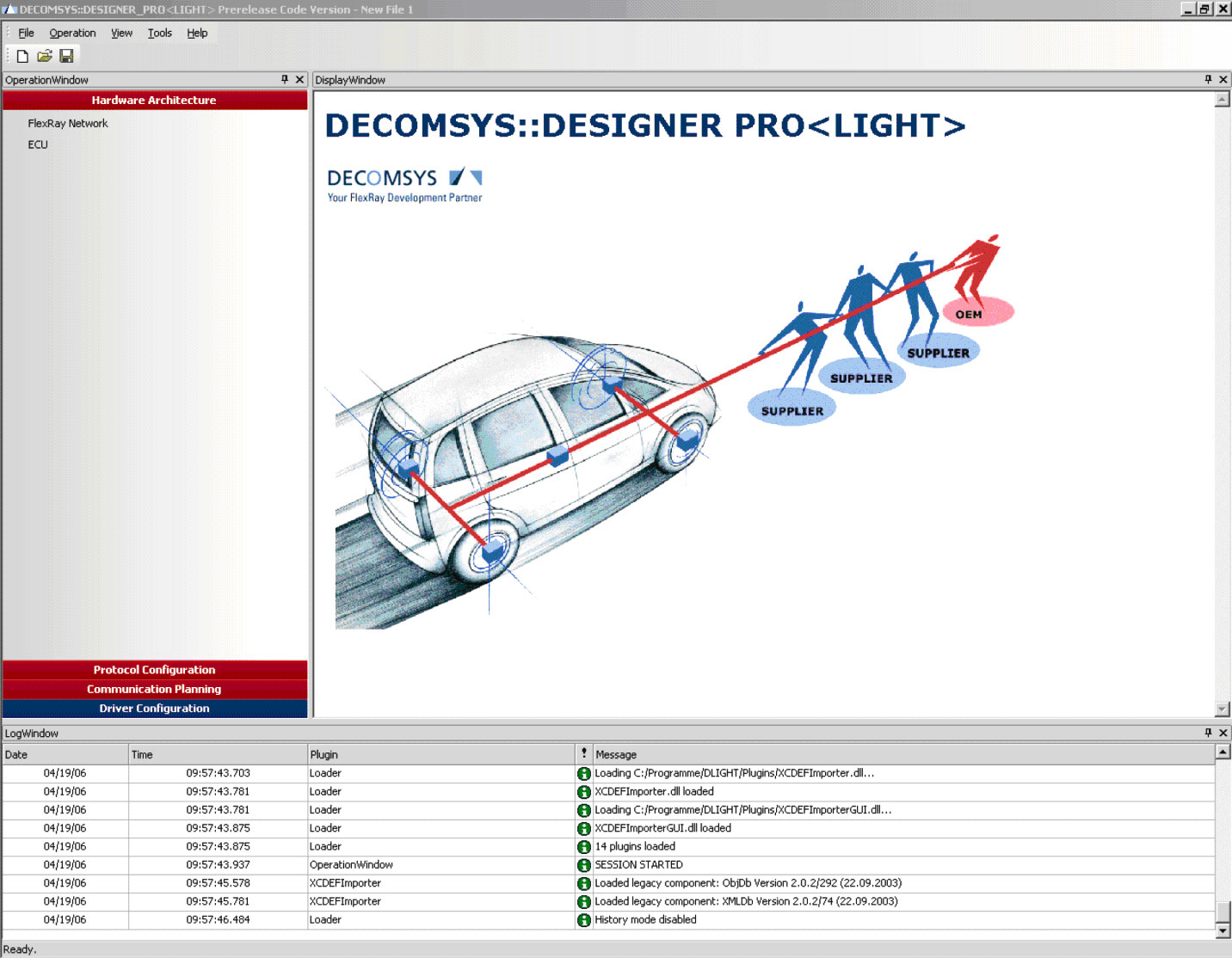Click the New File toolbar icon

(x=22, y=56)
